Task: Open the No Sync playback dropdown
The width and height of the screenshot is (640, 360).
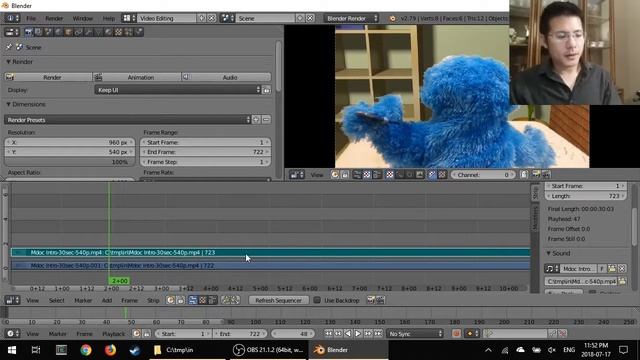Action: (415, 333)
